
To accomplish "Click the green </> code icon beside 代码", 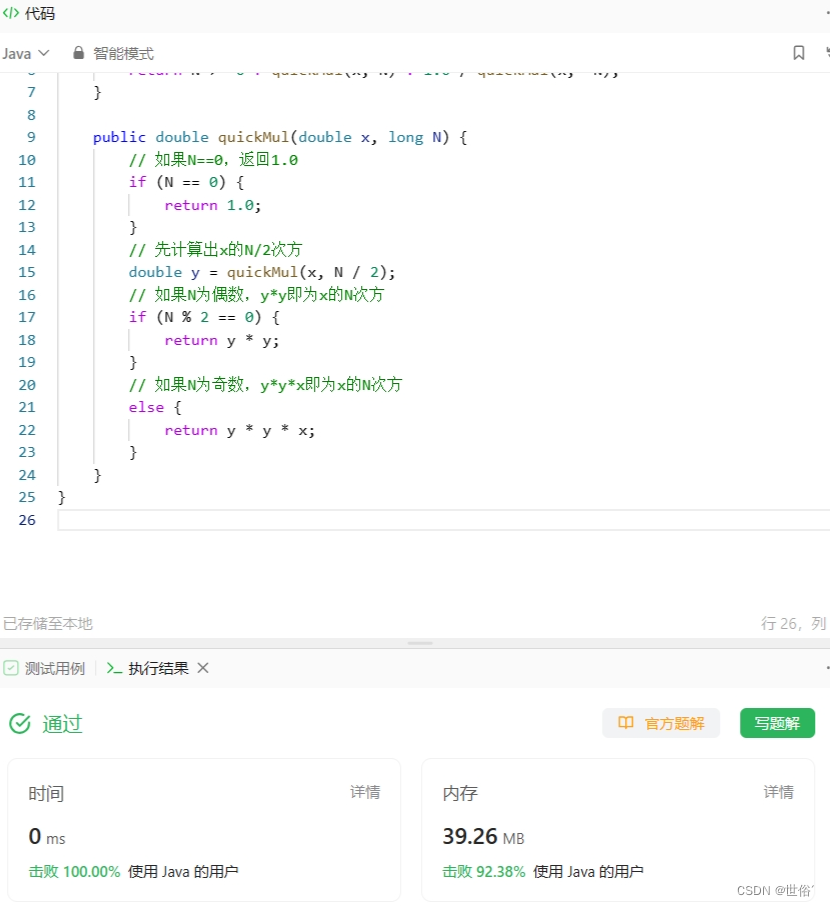I will click(13, 14).
